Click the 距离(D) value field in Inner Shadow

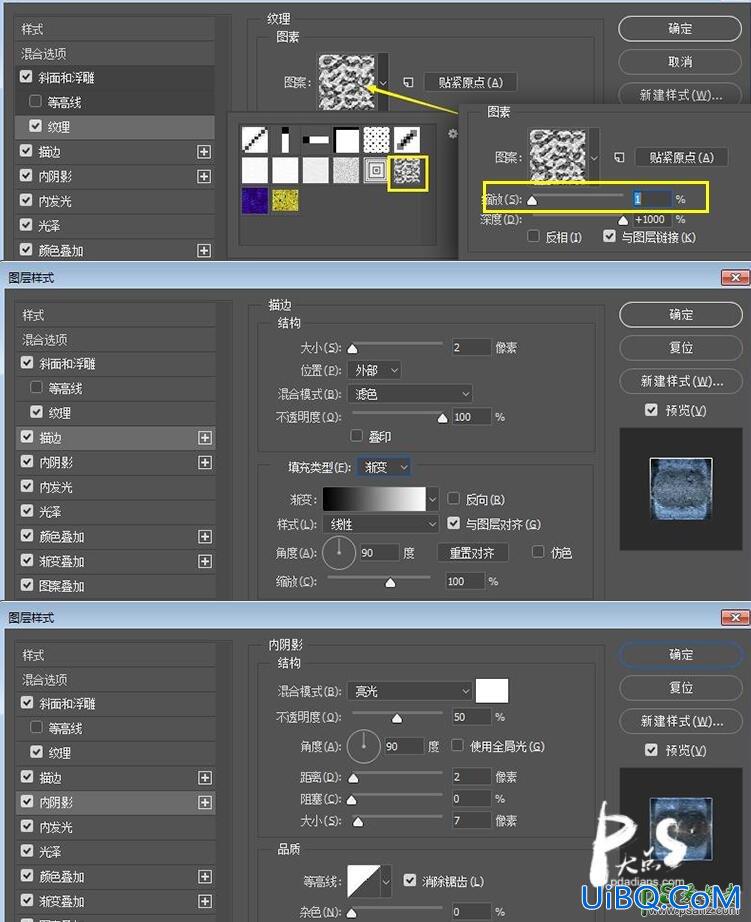pyautogui.click(x=470, y=777)
